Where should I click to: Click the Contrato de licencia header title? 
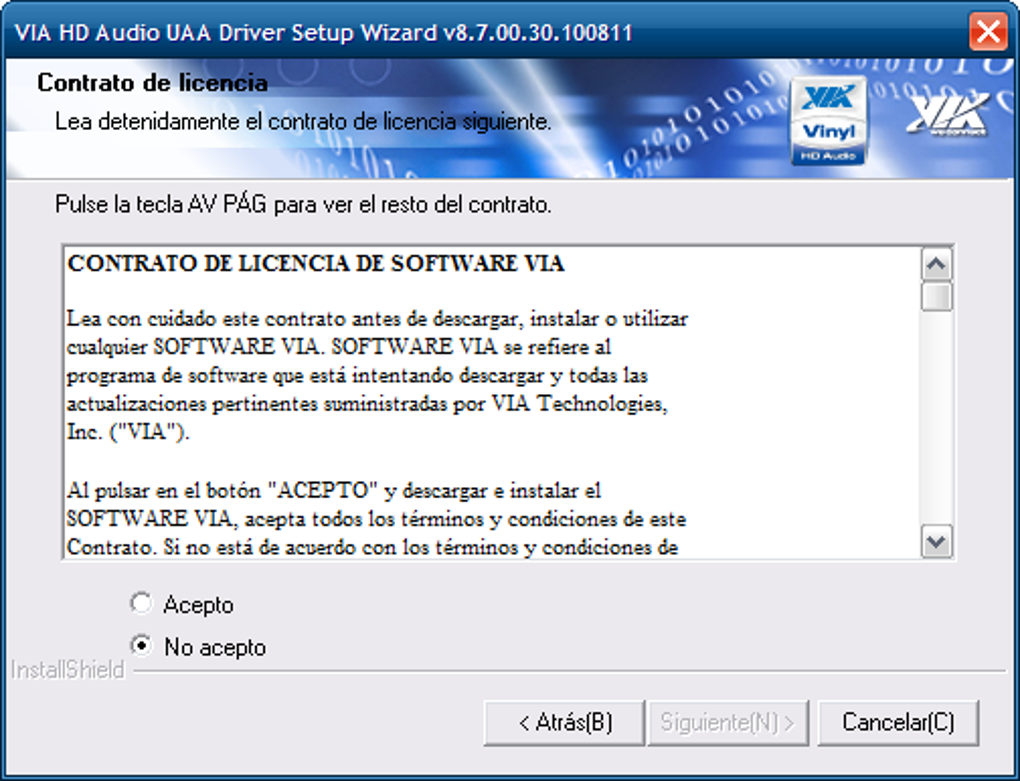click(x=152, y=83)
